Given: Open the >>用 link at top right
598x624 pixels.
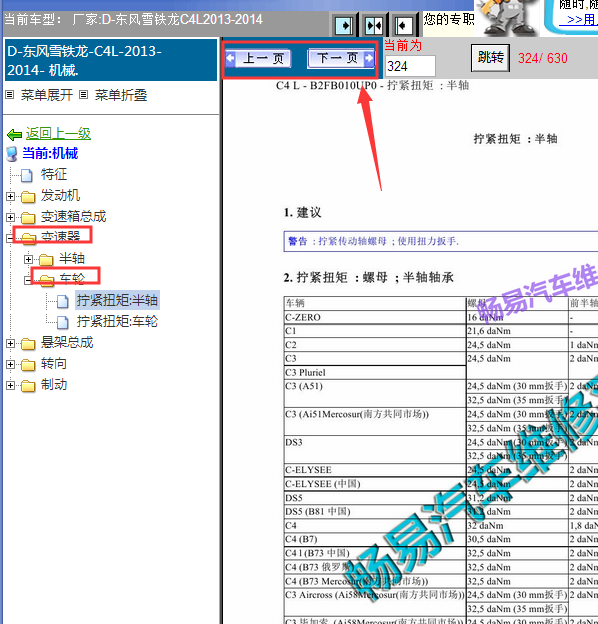Looking at the screenshot, I should click(x=581, y=20).
